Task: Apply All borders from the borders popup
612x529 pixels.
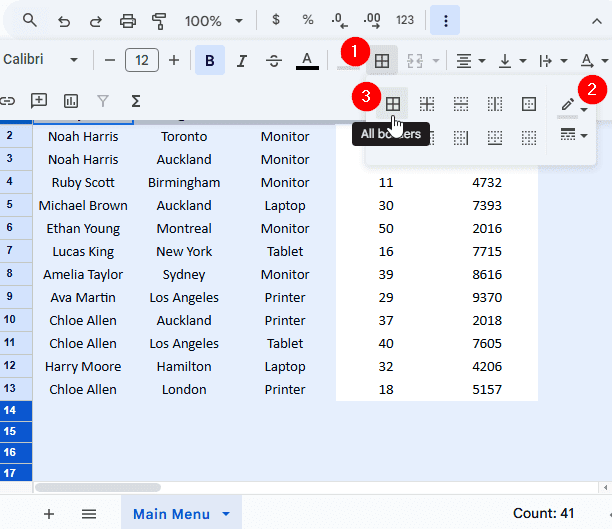Action: (393, 104)
